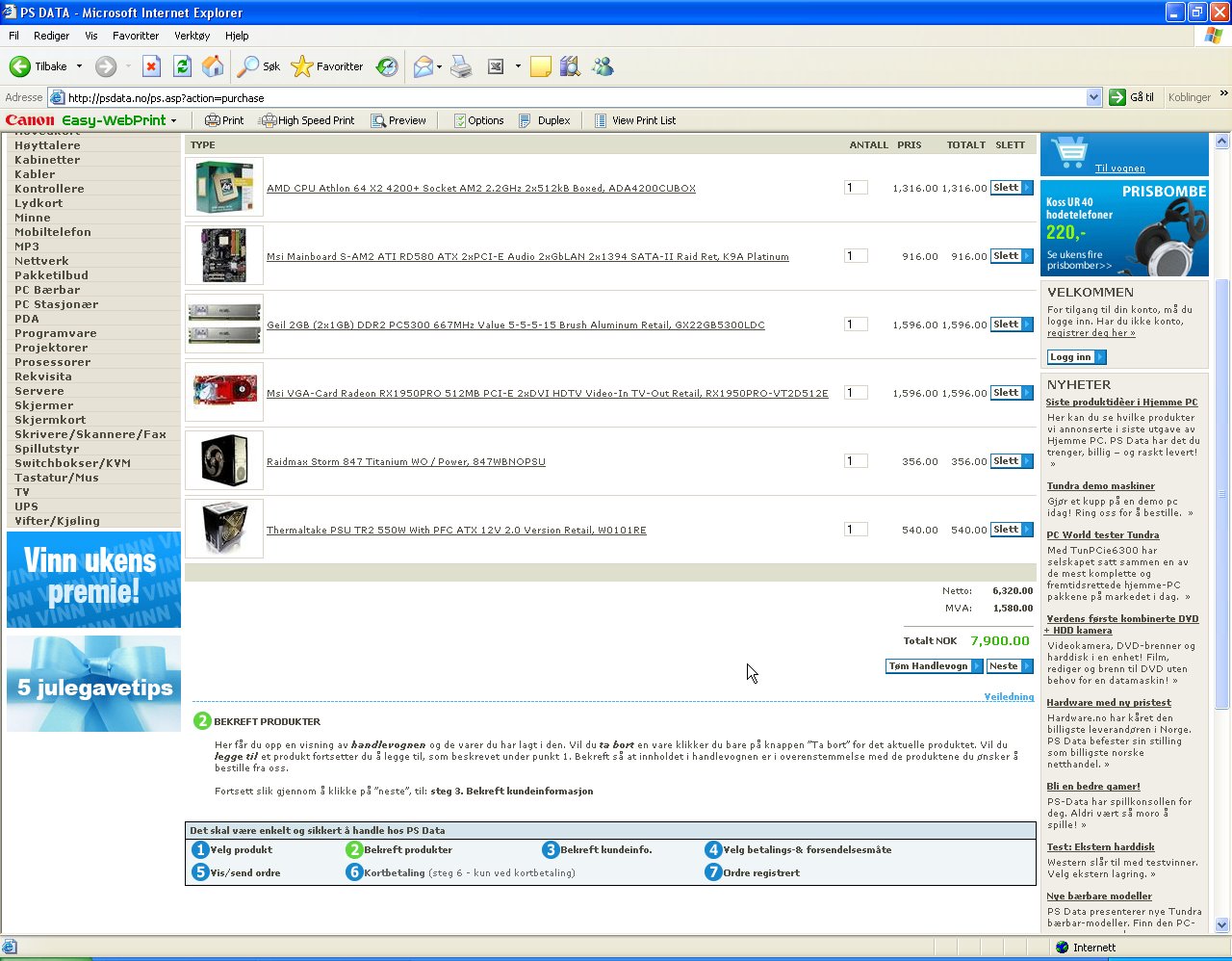Edit quantity field for Thermaltake PSU
This screenshot has height=961, width=1232.
pyautogui.click(x=856, y=530)
